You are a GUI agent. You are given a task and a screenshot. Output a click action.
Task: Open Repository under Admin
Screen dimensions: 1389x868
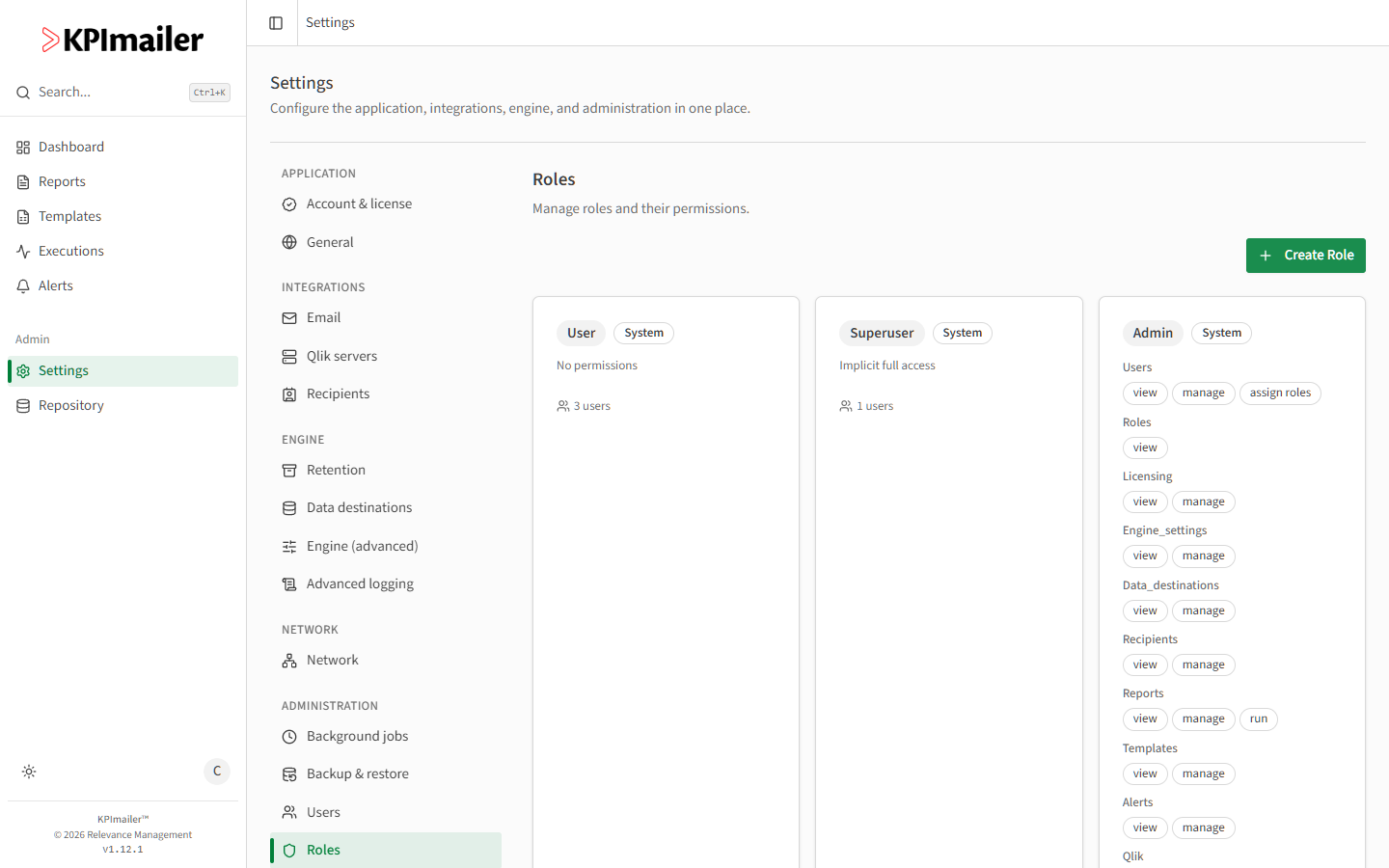pyautogui.click(x=123, y=406)
